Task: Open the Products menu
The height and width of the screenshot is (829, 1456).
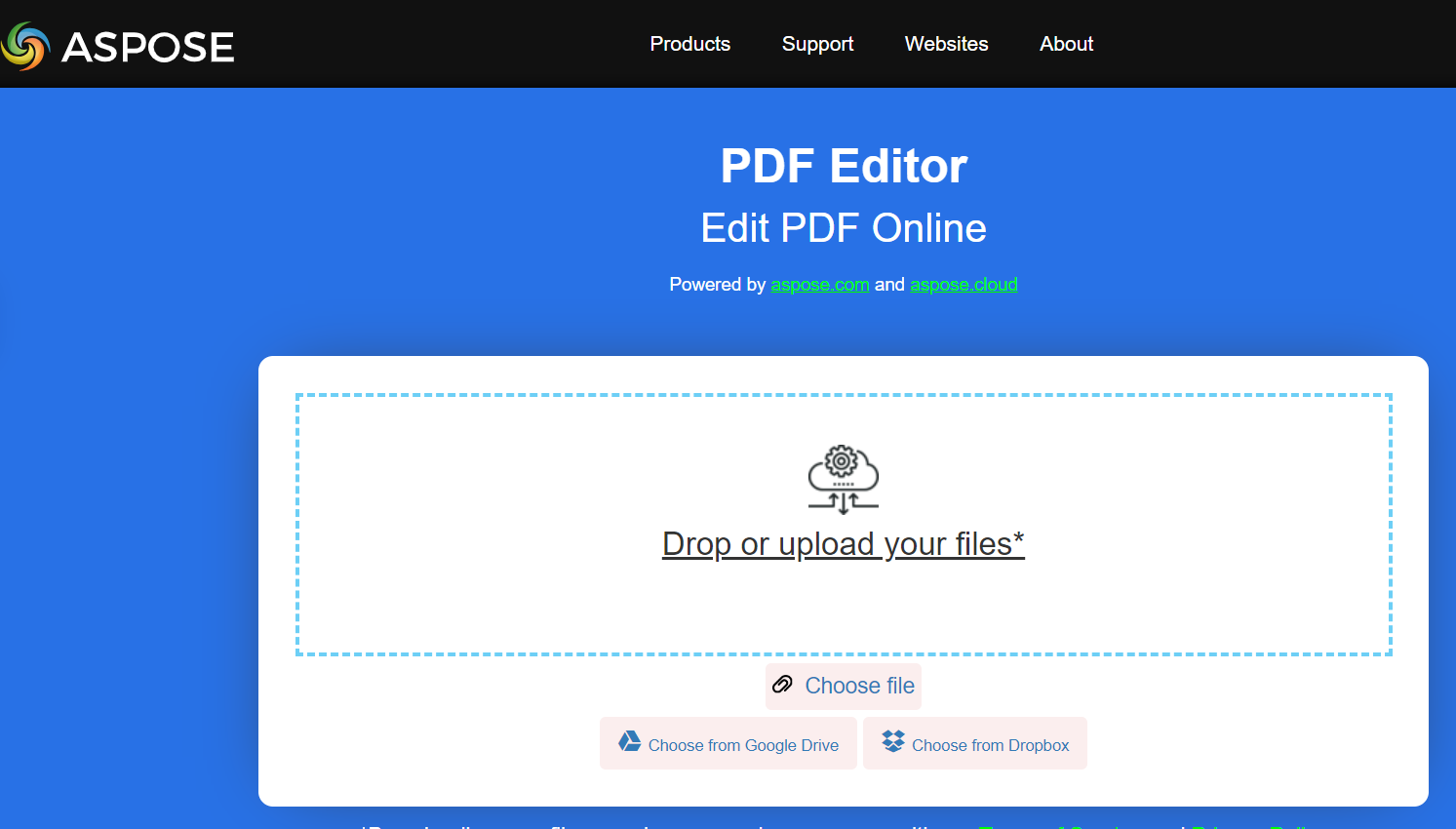Action: pos(689,44)
